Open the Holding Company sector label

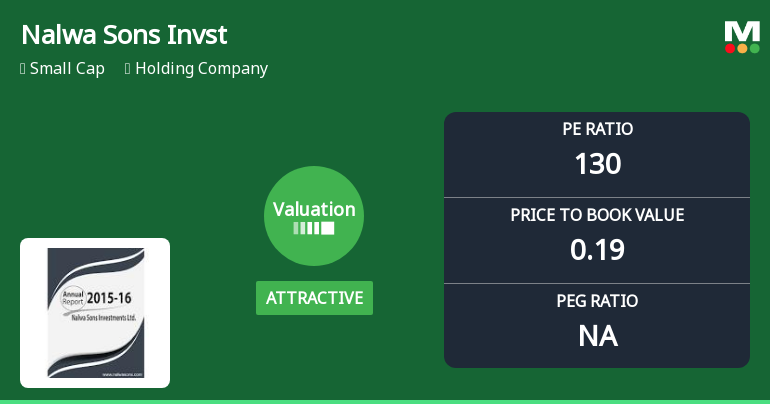201,69
